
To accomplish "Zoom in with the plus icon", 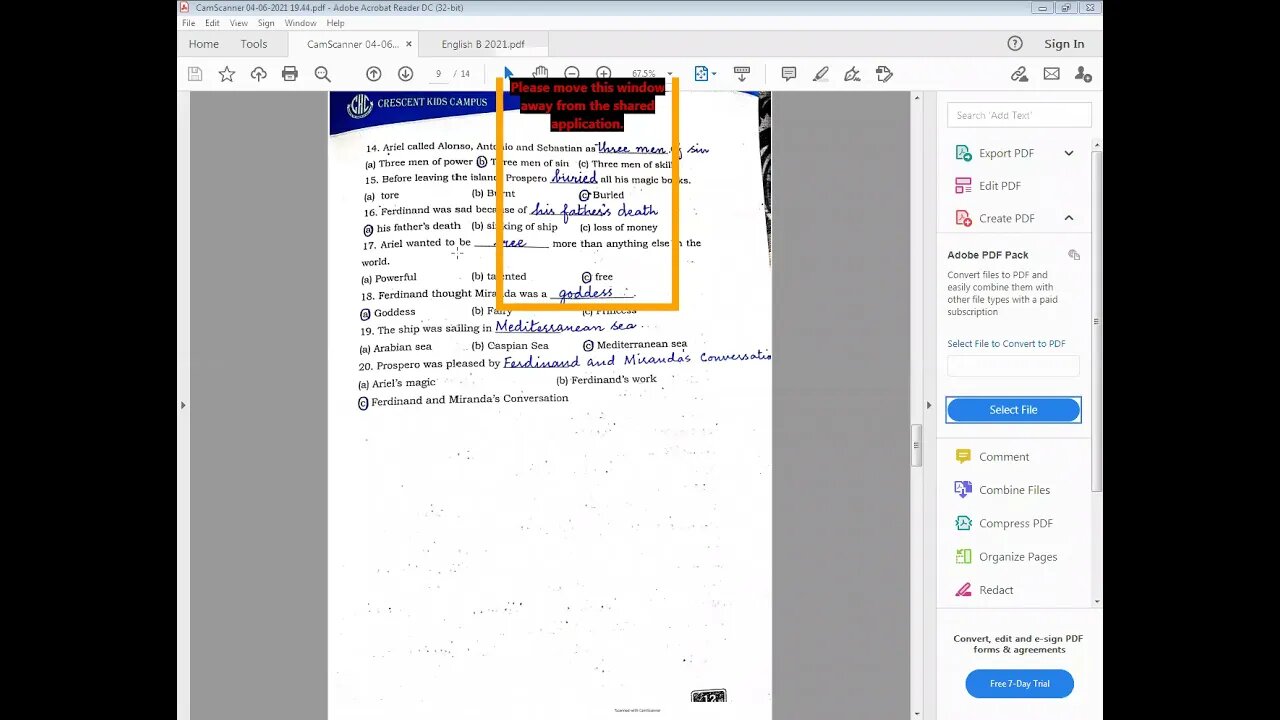I will click(604, 74).
